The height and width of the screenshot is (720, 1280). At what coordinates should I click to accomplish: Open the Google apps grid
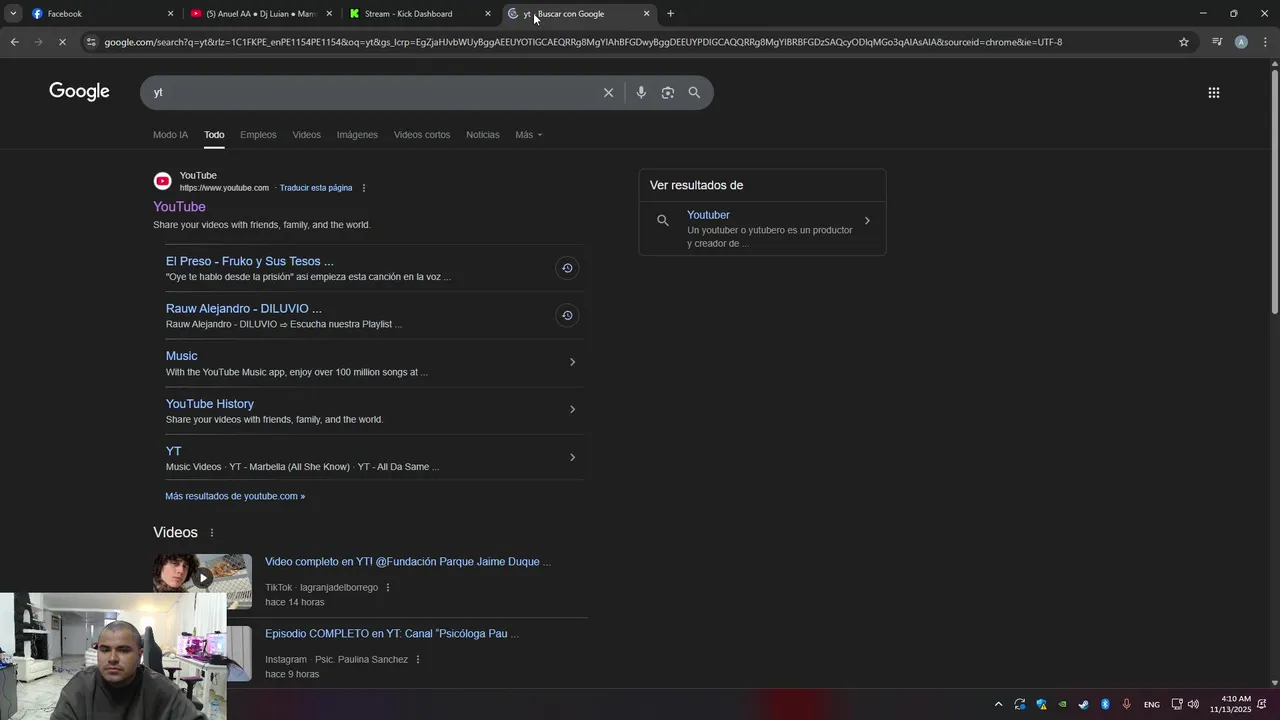tap(1213, 92)
